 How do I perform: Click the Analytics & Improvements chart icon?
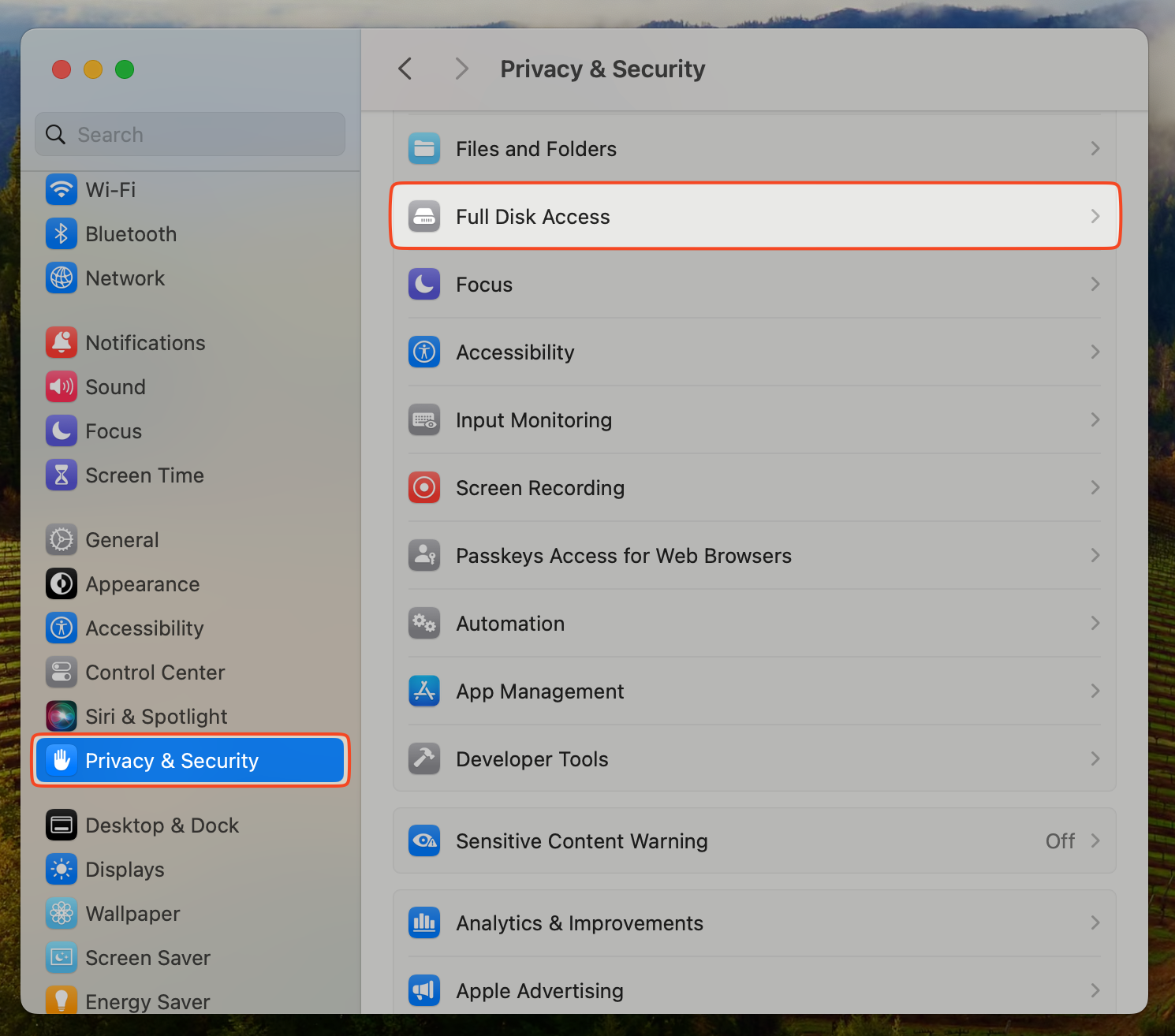(424, 923)
